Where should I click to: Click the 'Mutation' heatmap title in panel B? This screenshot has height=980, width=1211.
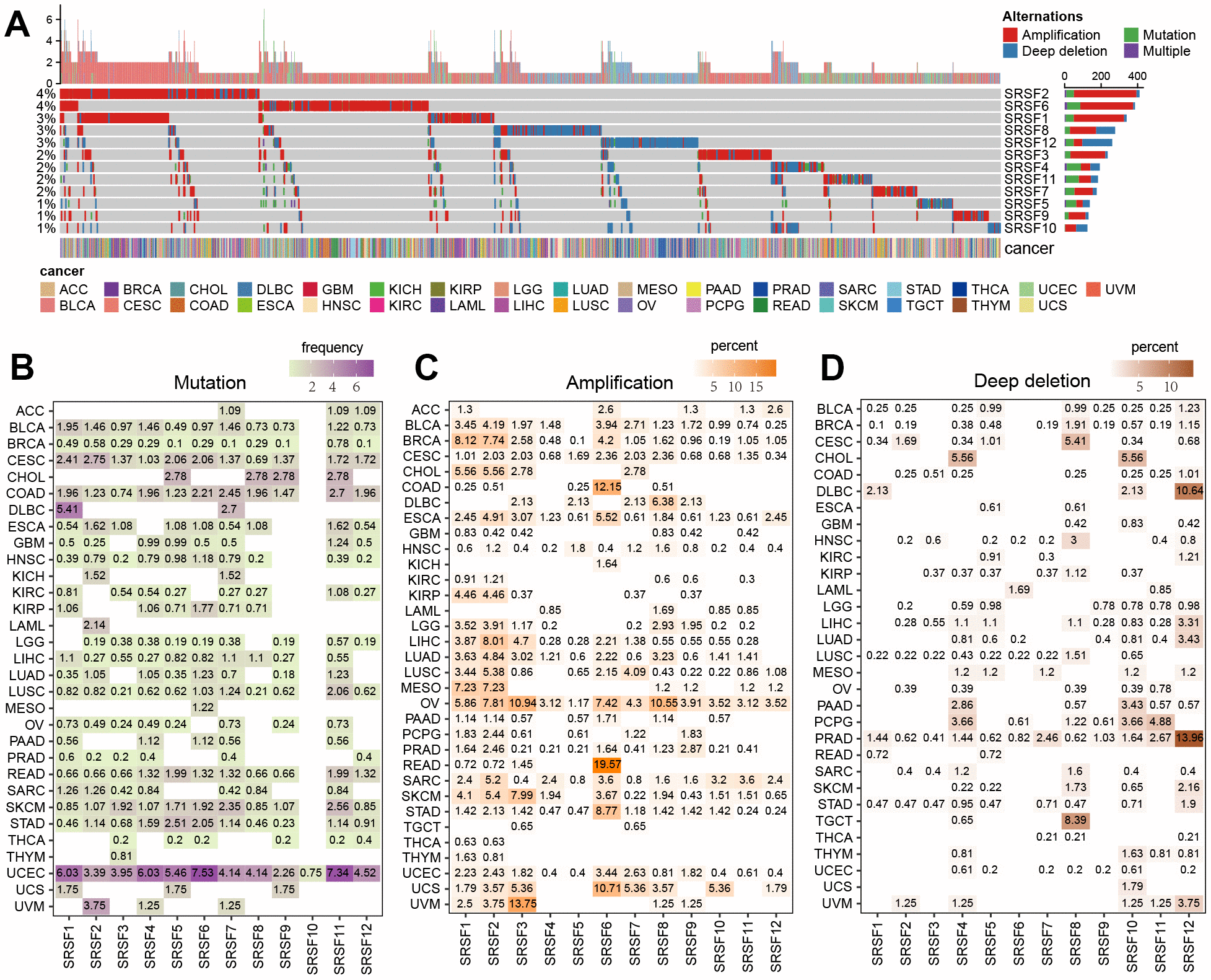[x=210, y=382]
